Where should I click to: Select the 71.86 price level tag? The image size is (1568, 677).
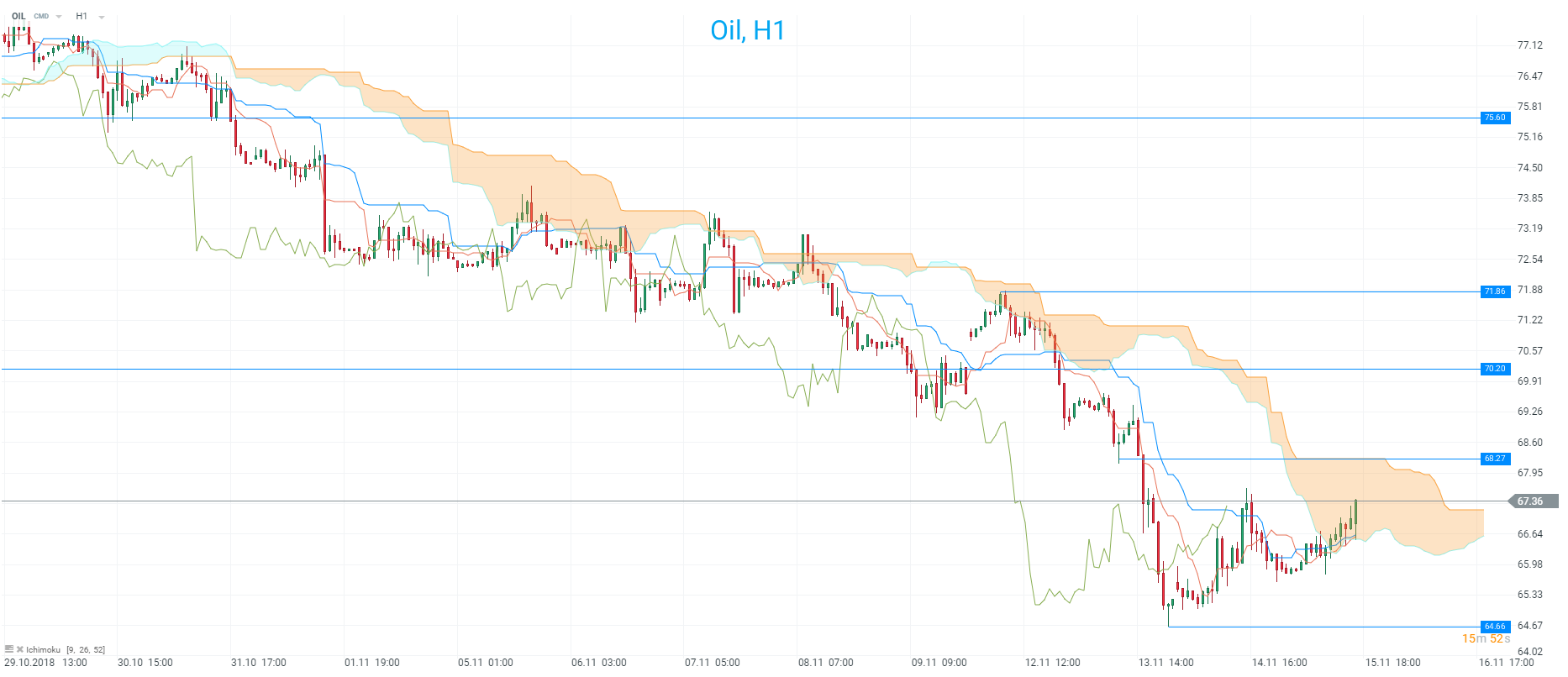[x=1495, y=291]
